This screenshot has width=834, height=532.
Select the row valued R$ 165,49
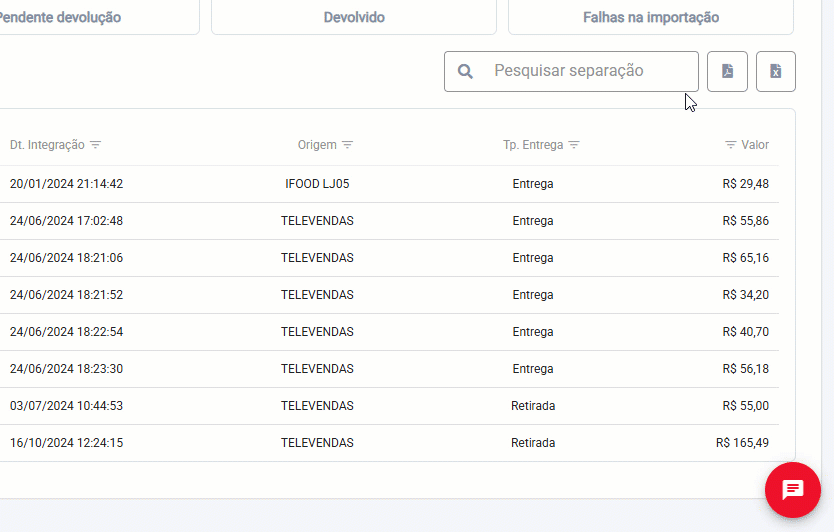point(389,443)
